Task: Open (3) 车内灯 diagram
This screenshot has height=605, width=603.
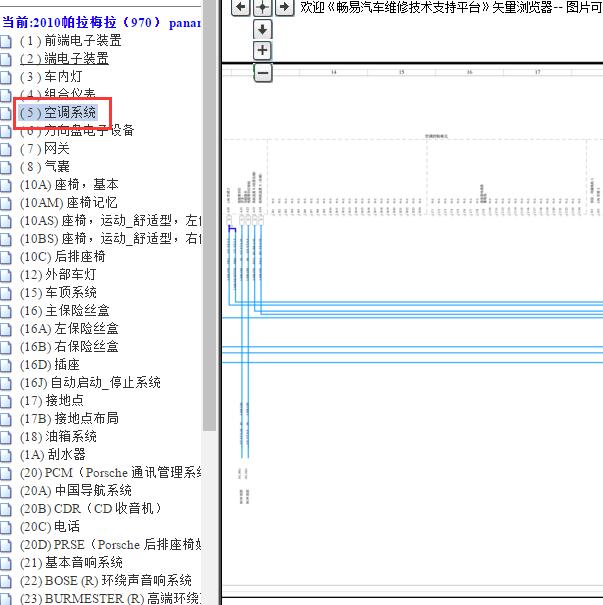Action: pyautogui.click(x=51, y=76)
